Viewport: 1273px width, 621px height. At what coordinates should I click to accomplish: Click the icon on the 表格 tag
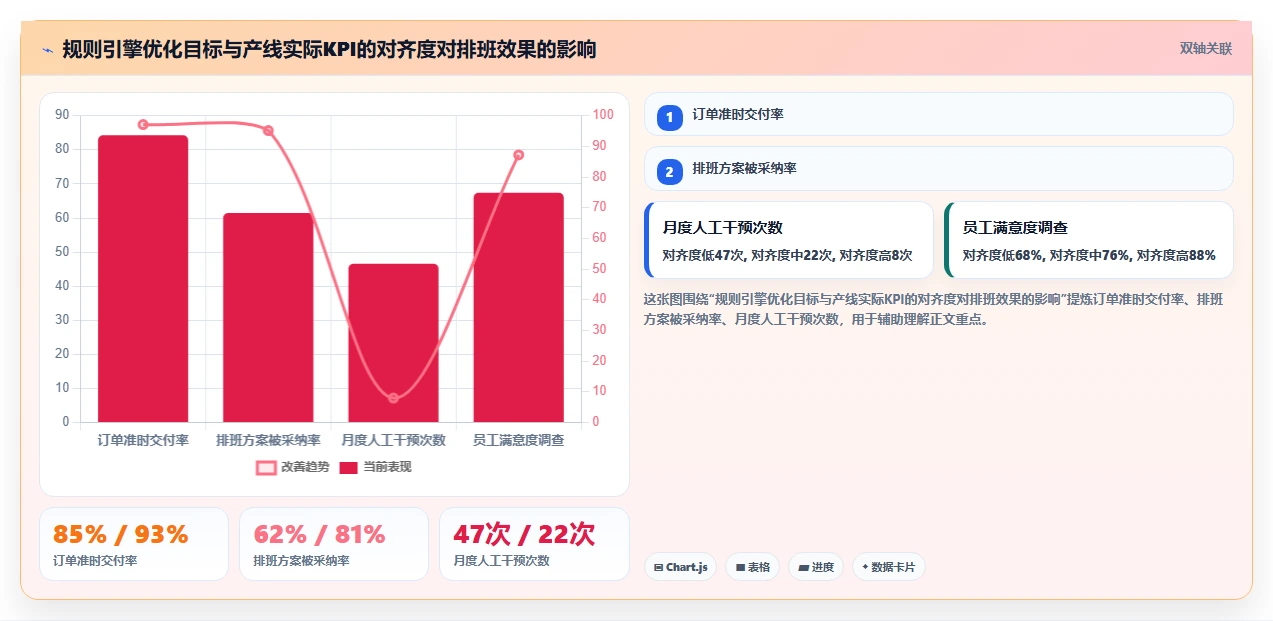point(740,568)
